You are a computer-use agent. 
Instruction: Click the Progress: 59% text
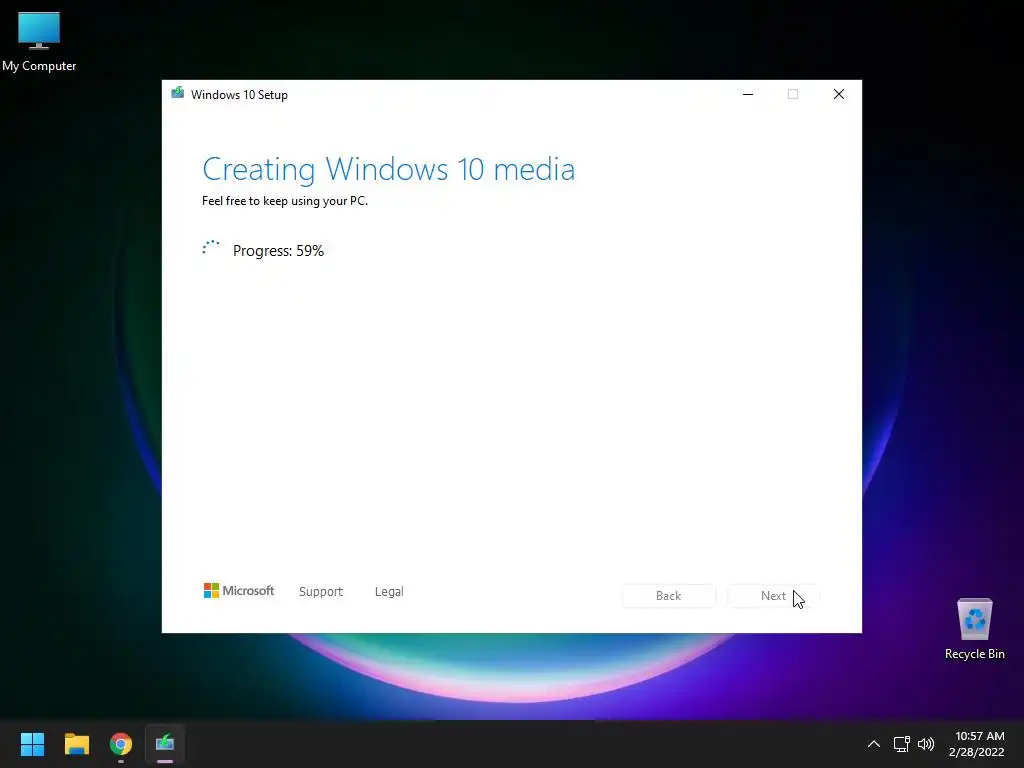(278, 251)
